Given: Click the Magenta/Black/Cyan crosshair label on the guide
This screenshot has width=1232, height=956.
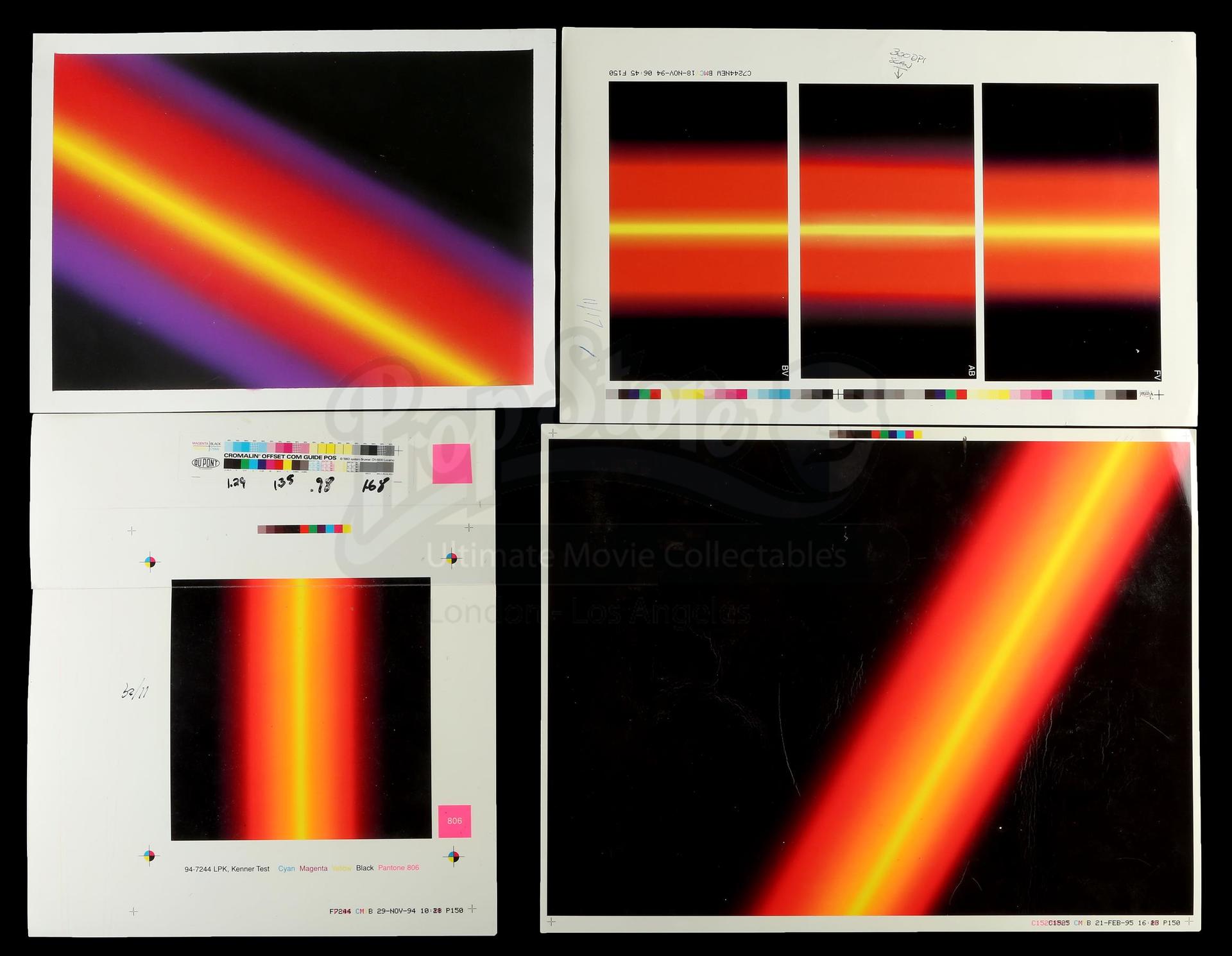Looking at the screenshot, I should click(207, 446).
